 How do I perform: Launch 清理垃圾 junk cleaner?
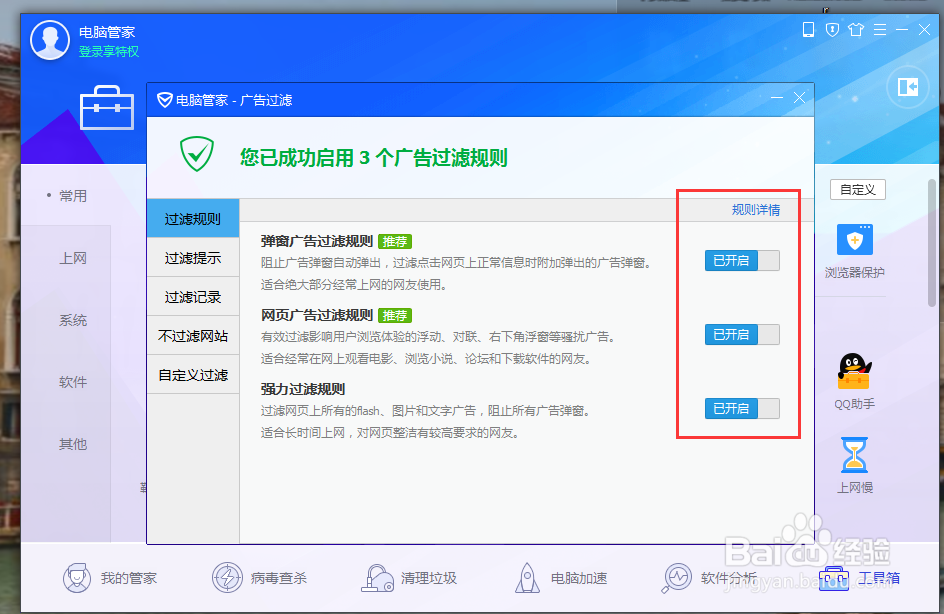coord(412,578)
